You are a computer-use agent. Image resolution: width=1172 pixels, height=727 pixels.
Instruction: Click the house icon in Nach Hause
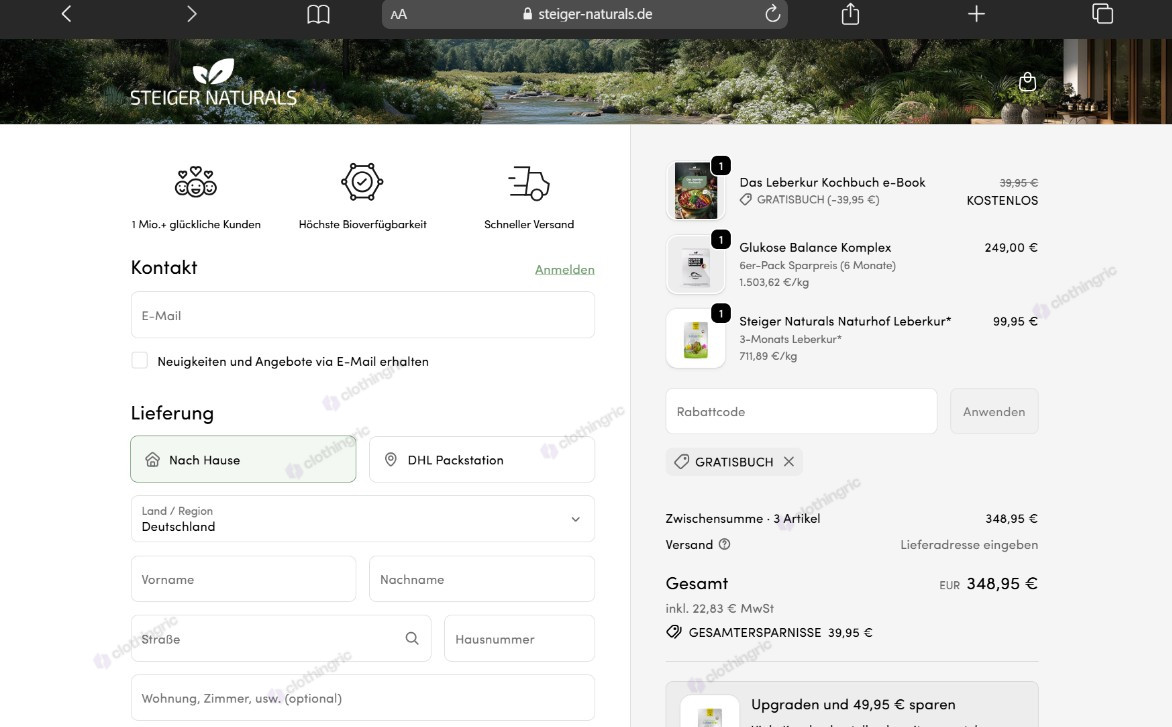point(152,460)
